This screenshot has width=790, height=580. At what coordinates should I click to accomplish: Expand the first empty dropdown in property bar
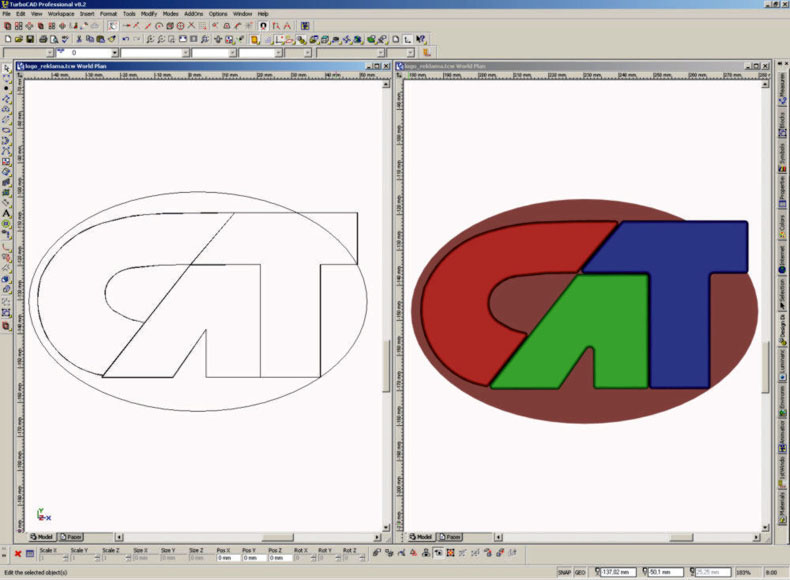50,52
